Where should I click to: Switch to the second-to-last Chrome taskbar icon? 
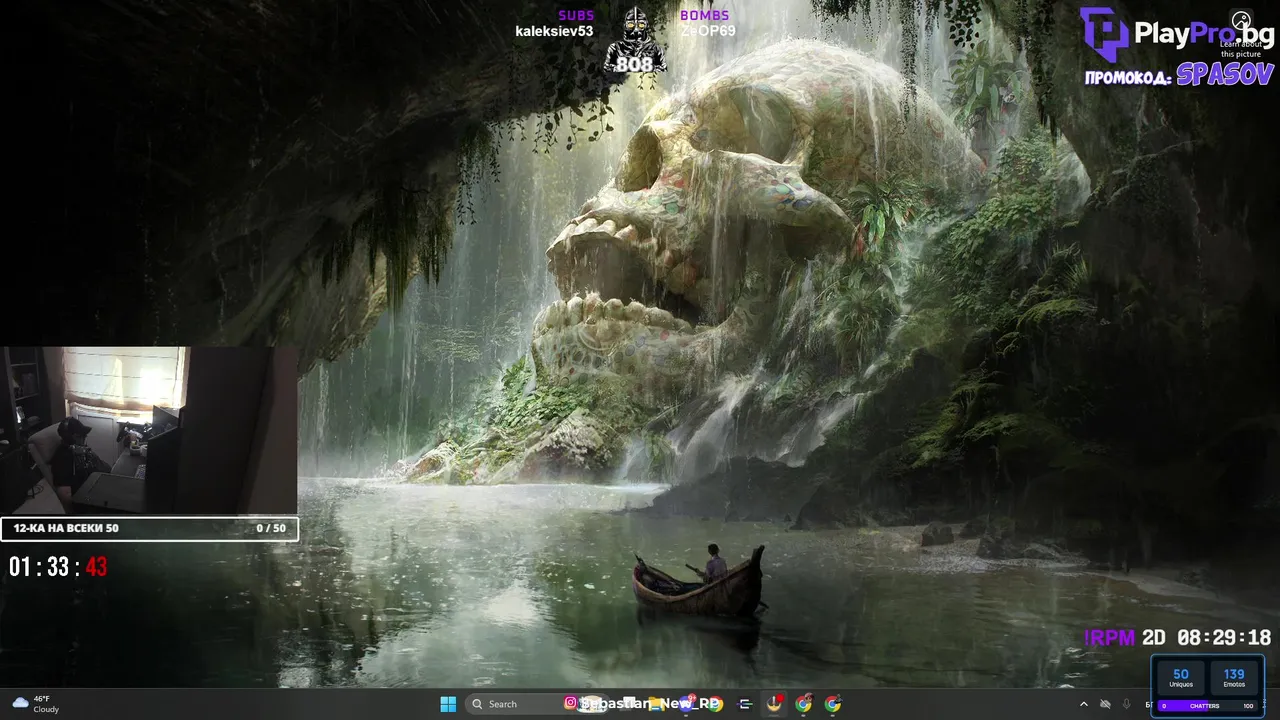803,704
